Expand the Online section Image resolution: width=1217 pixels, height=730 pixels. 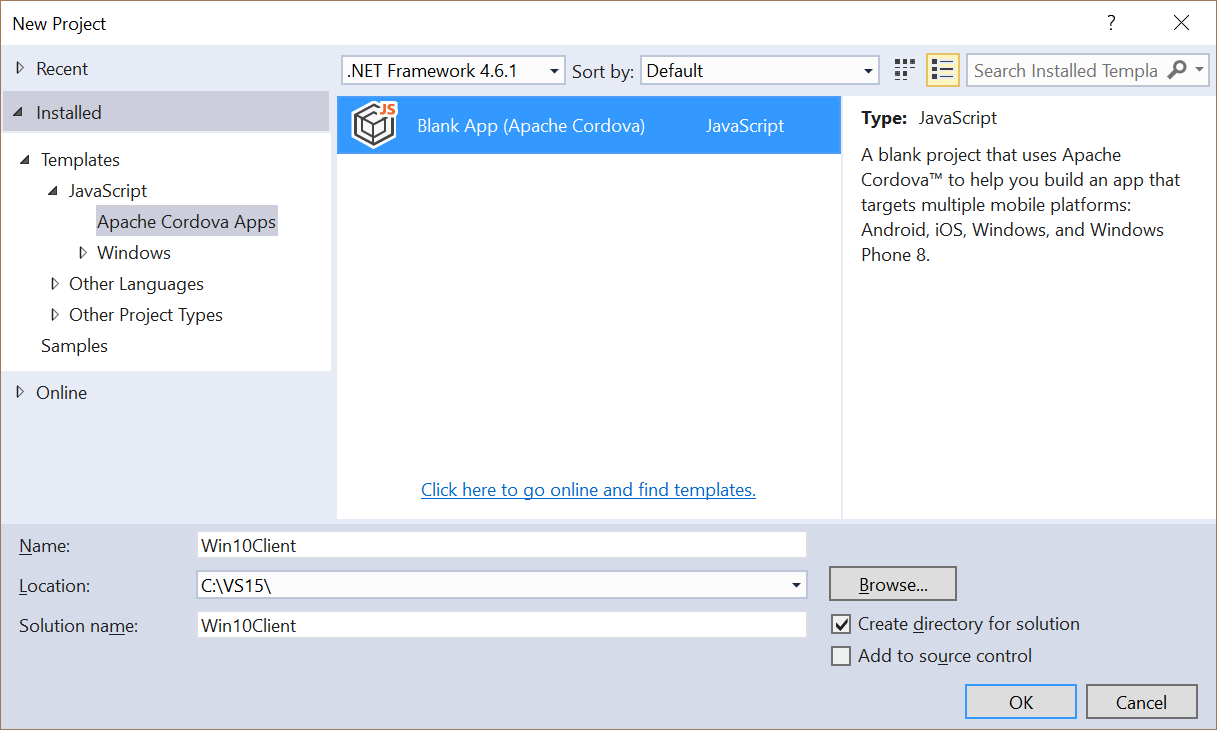pyautogui.click(x=24, y=392)
